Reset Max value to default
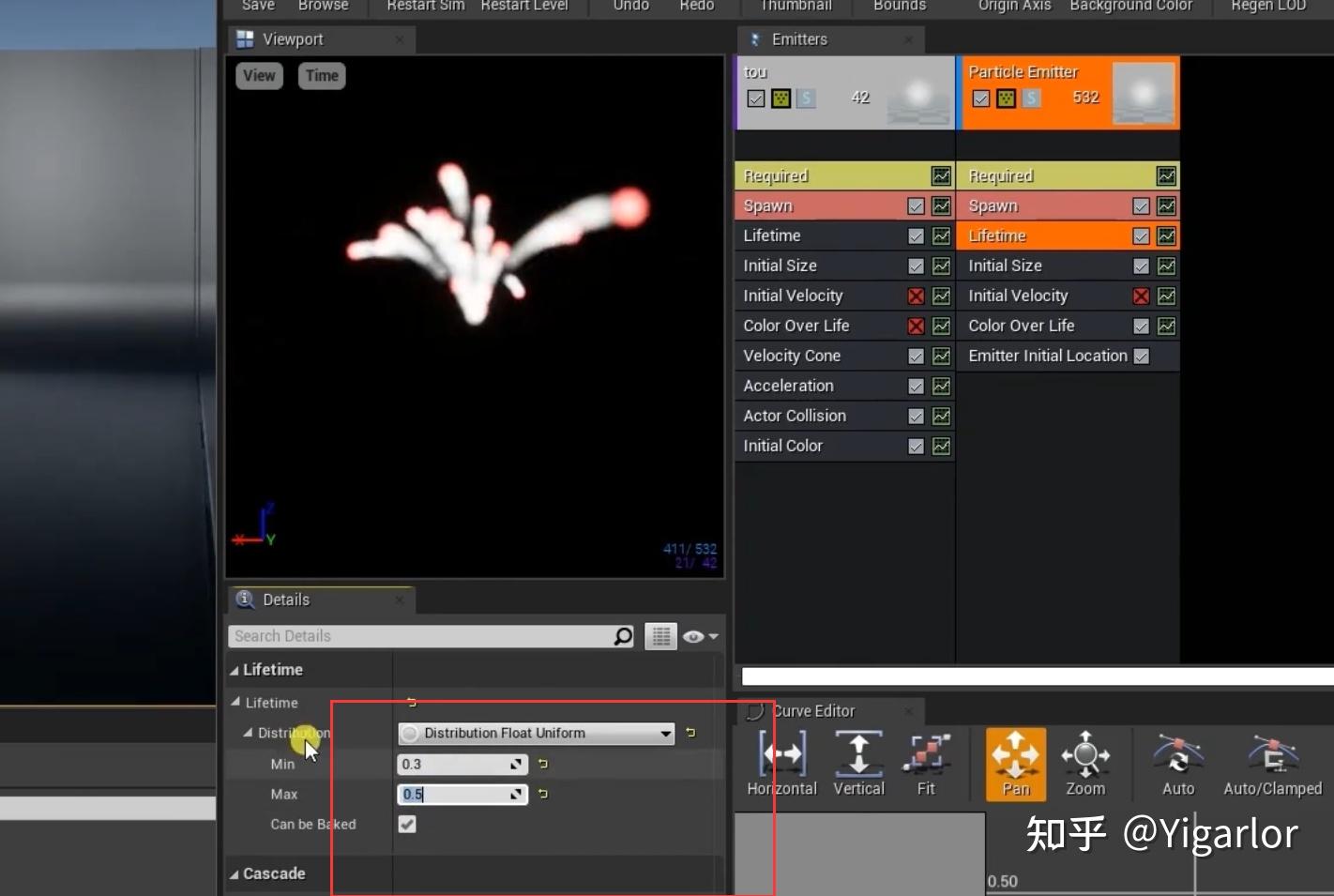 click(x=542, y=794)
